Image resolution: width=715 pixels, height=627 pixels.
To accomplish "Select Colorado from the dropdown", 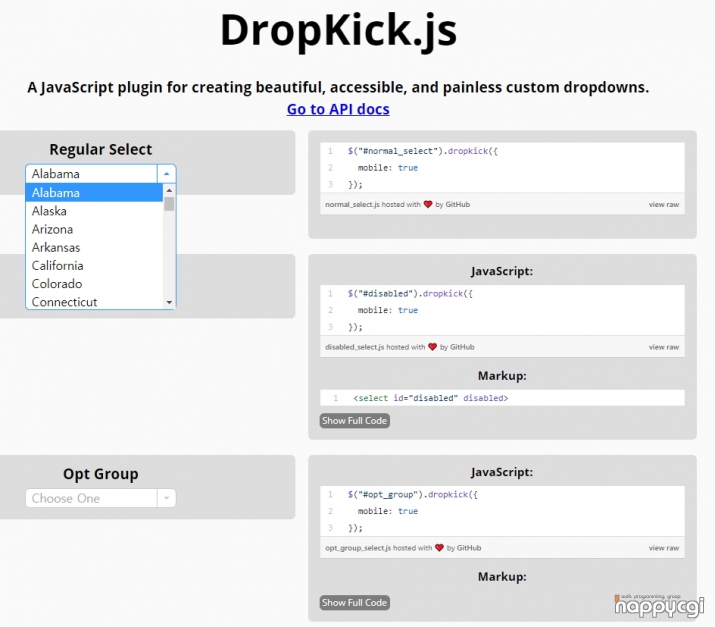I will [94, 284].
